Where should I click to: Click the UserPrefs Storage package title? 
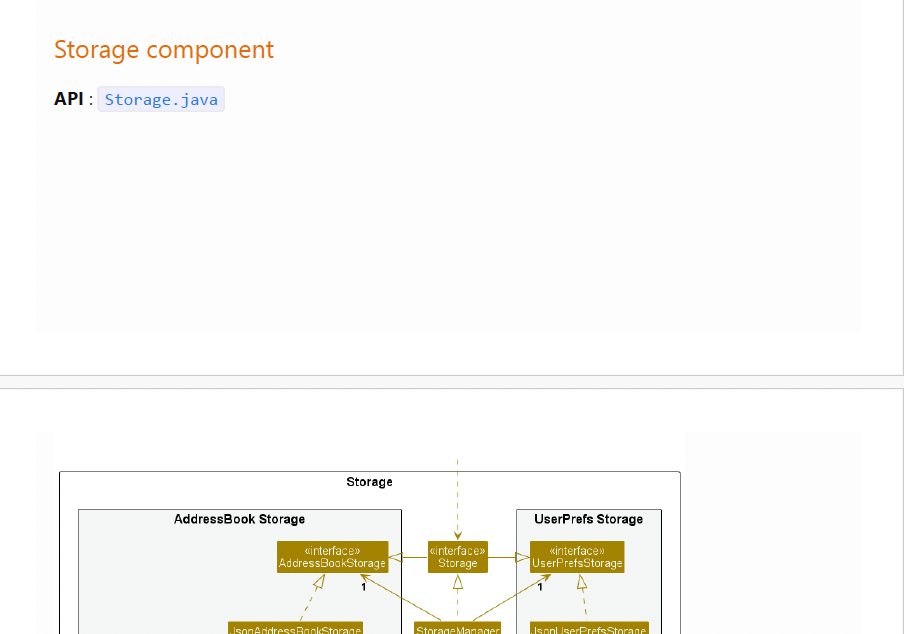(589, 519)
